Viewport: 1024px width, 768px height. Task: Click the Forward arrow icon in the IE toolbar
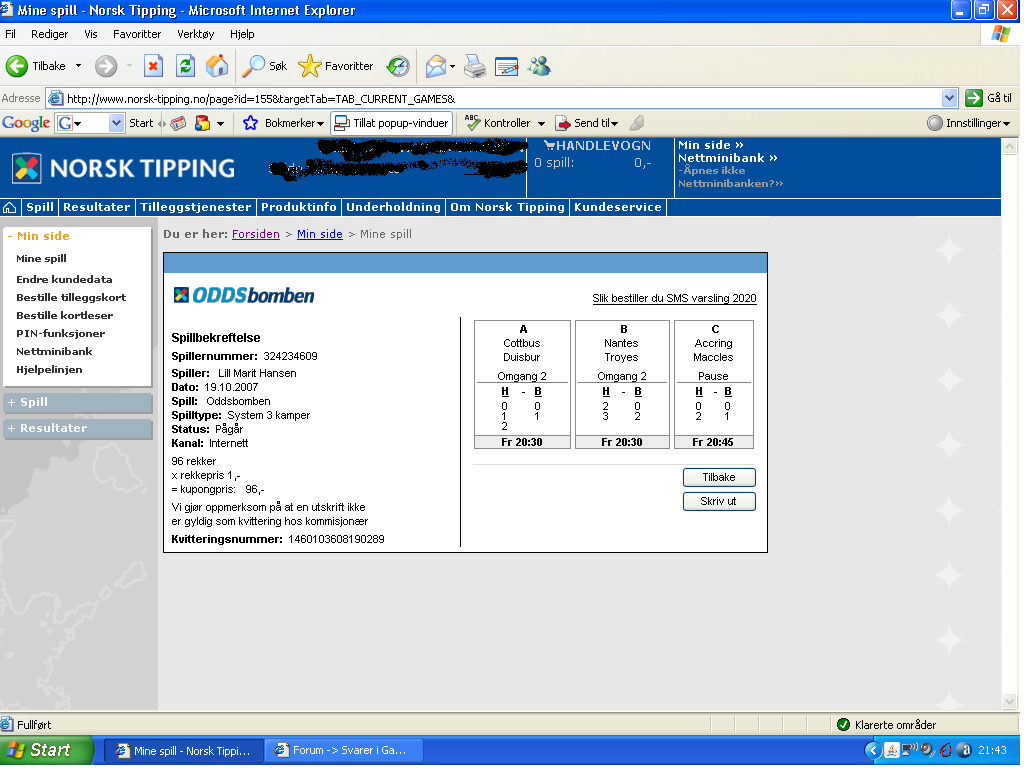tap(106, 66)
